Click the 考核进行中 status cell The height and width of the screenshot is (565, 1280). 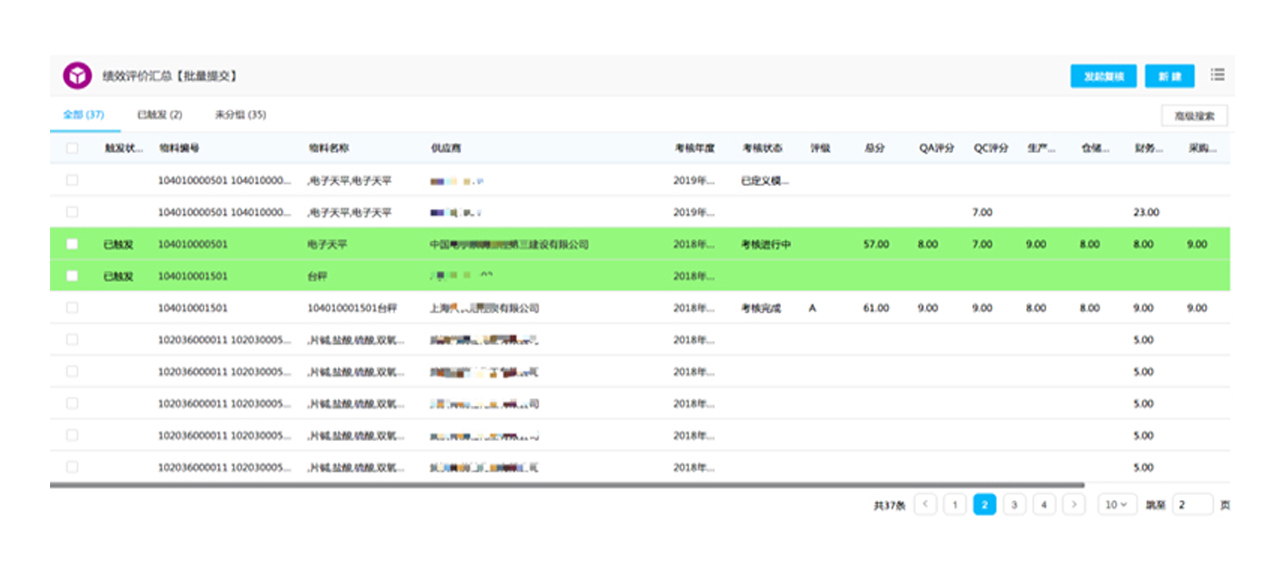coord(766,244)
